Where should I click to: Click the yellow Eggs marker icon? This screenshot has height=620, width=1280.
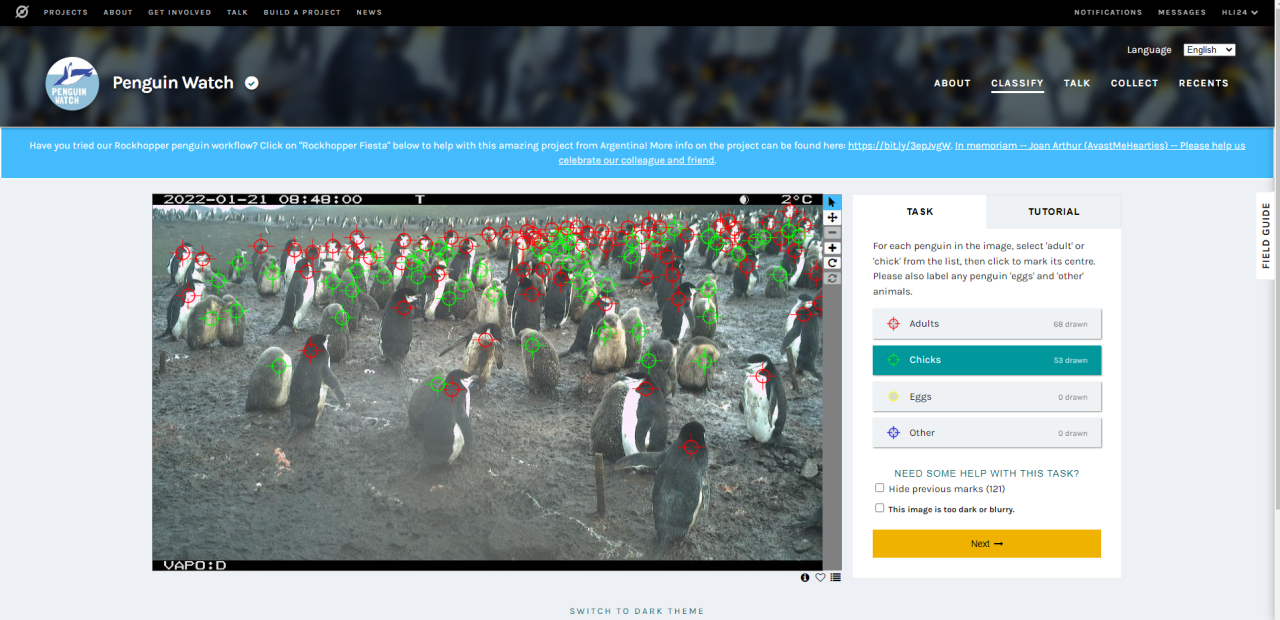[893, 397]
